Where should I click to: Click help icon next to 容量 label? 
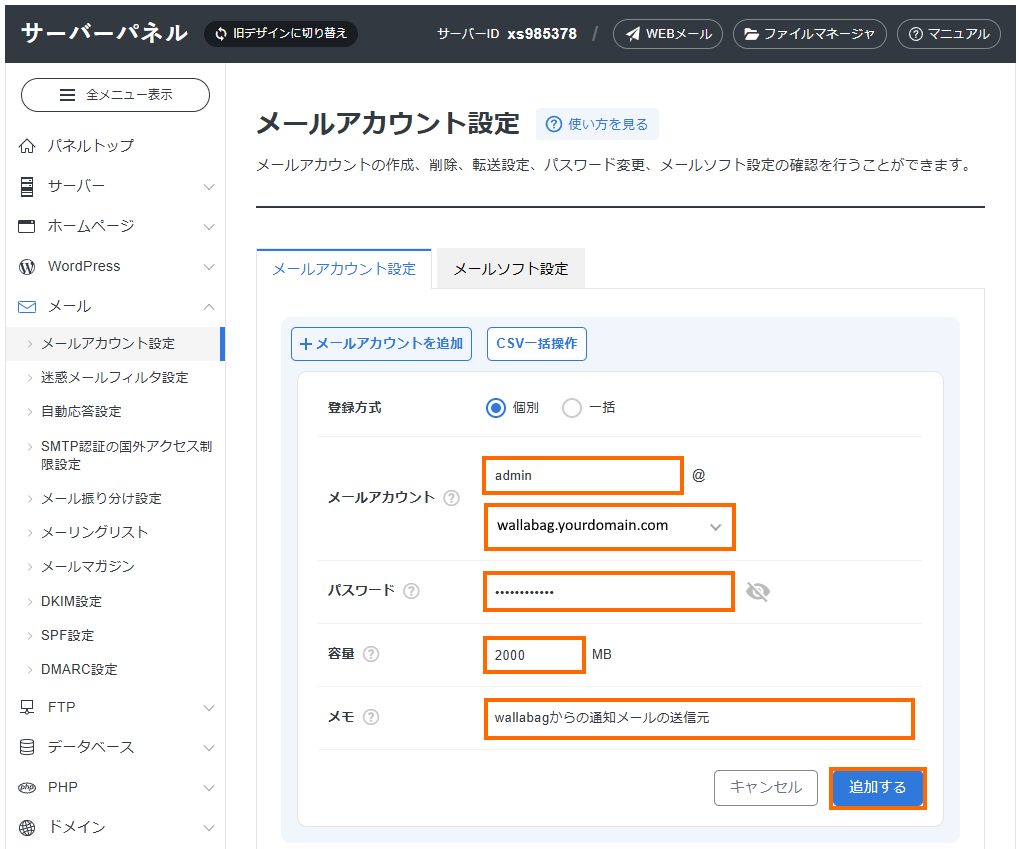pos(371,654)
